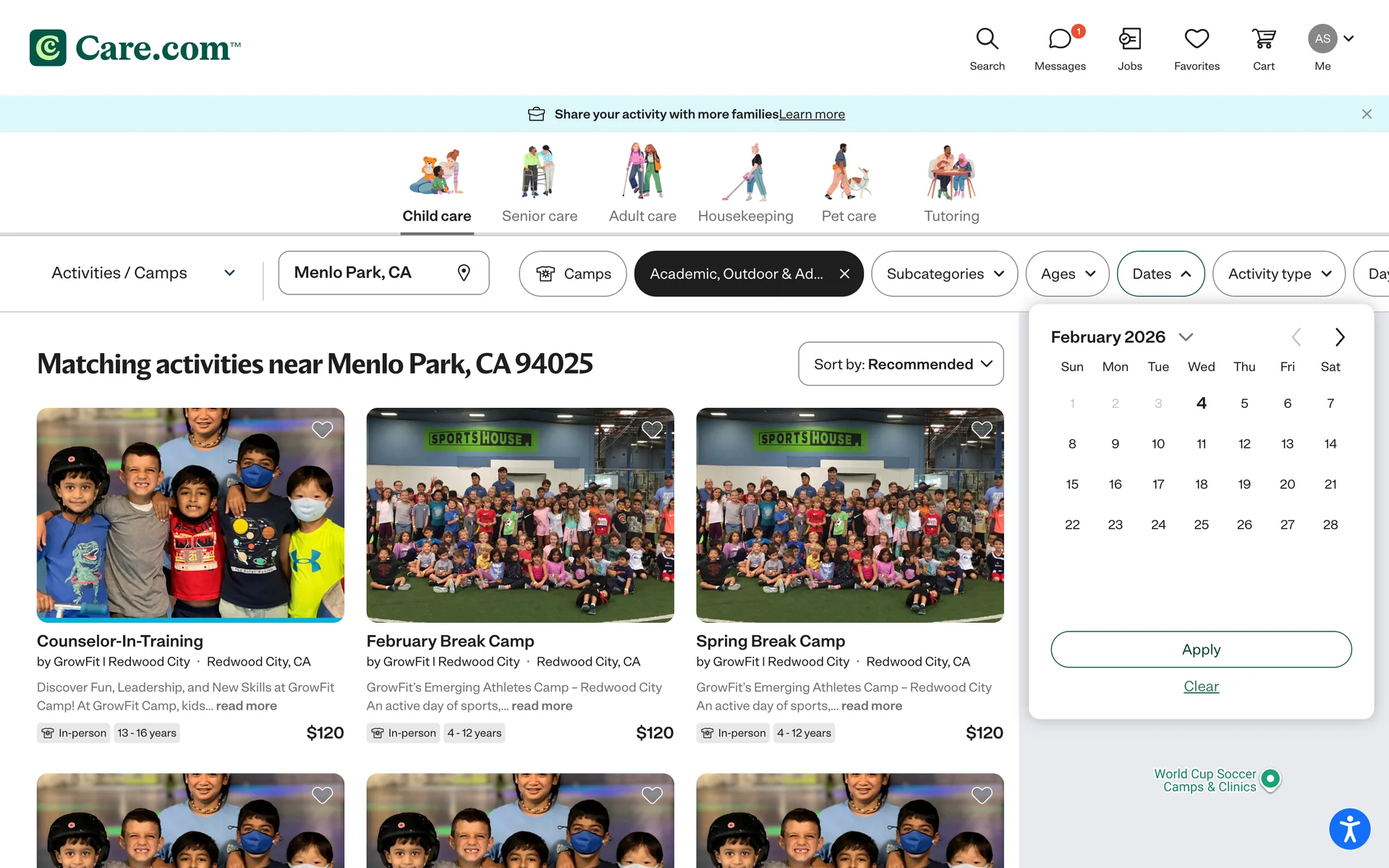The width and height of the screenshot is (1389, 868).
Task: Click the location pin in Menlo Park field
Action: (x=464, y=273)
